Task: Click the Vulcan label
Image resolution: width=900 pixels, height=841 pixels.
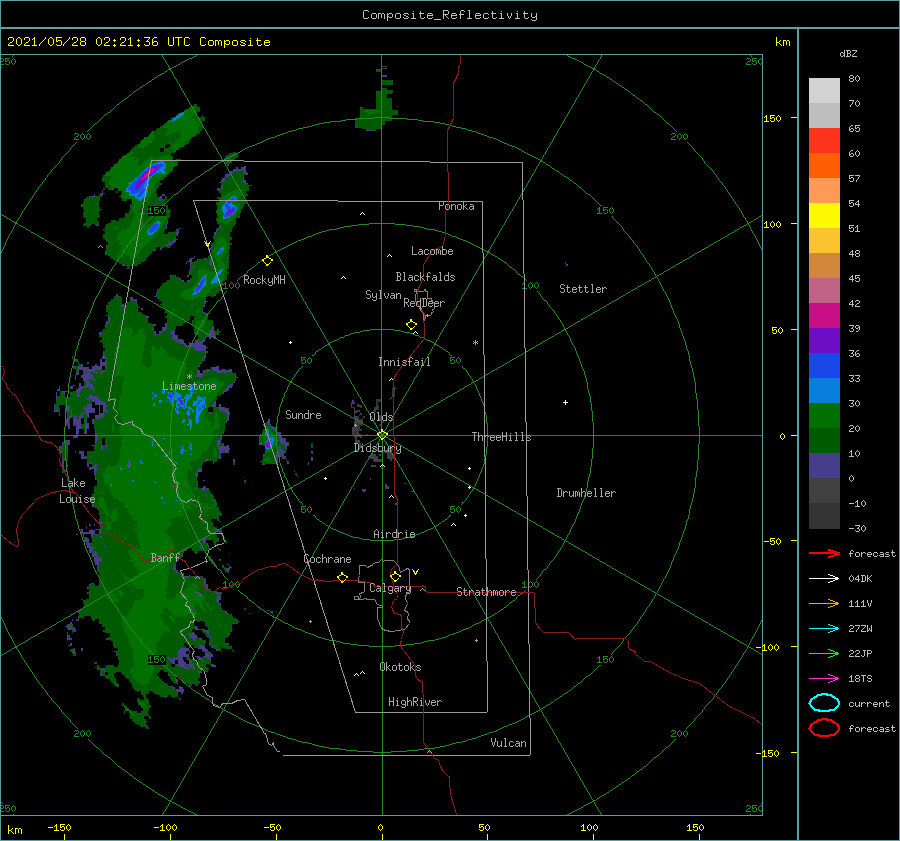Action: coord(509,743)
